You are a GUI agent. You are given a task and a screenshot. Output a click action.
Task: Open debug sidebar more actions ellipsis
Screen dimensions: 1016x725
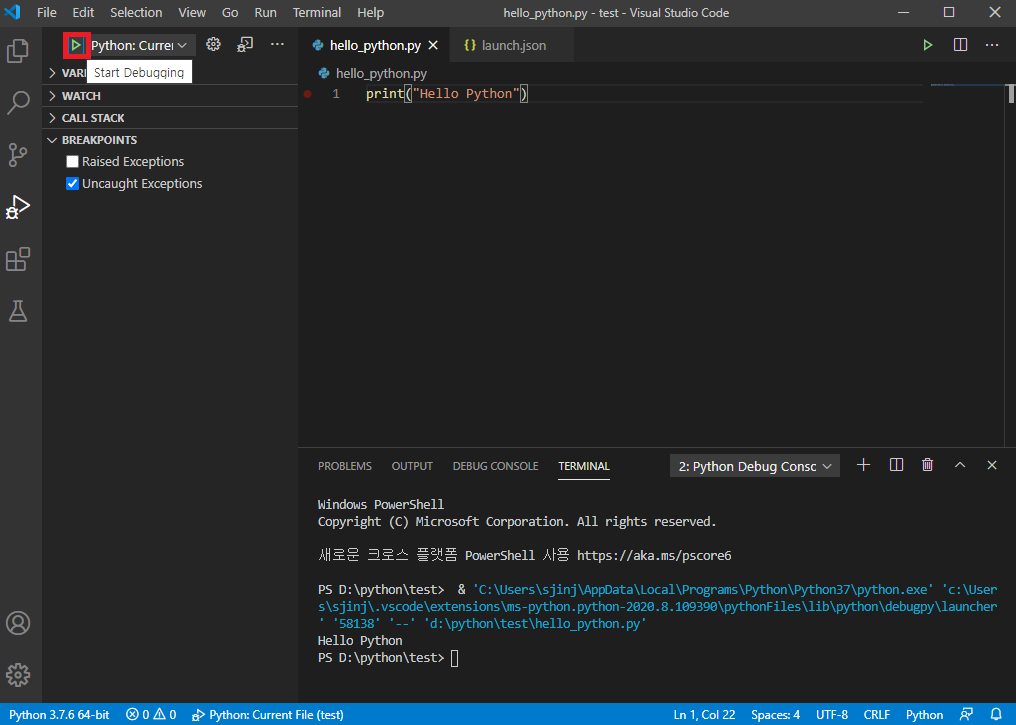point(277,44)
